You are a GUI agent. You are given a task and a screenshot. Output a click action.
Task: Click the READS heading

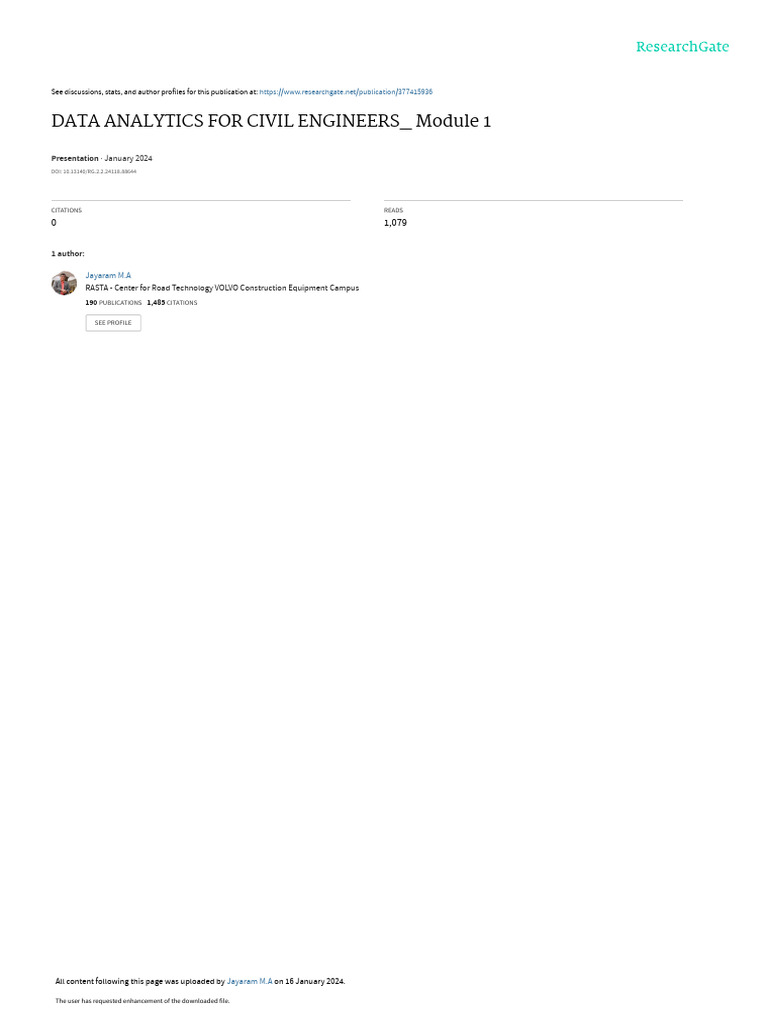[393, 210]
